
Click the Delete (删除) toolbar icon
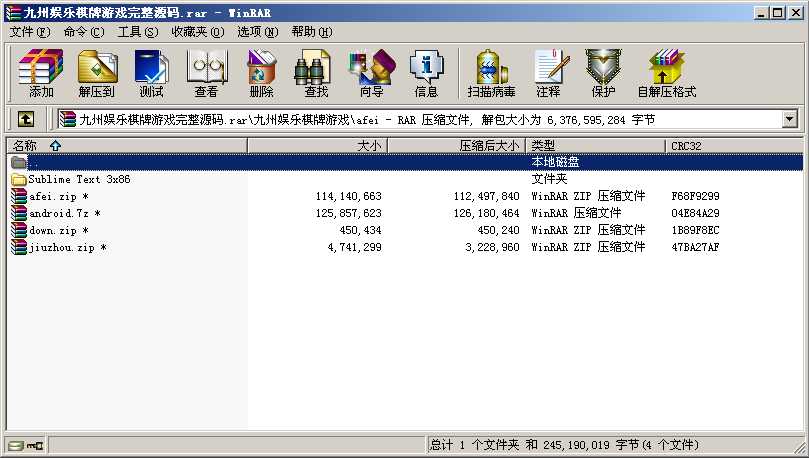[262, 73]
